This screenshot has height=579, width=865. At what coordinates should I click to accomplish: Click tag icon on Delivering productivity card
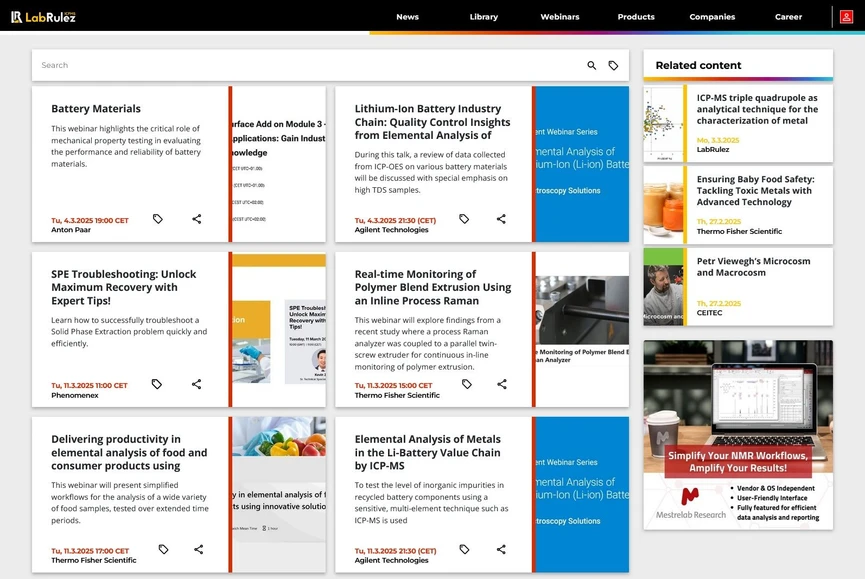tap(163, 549)
